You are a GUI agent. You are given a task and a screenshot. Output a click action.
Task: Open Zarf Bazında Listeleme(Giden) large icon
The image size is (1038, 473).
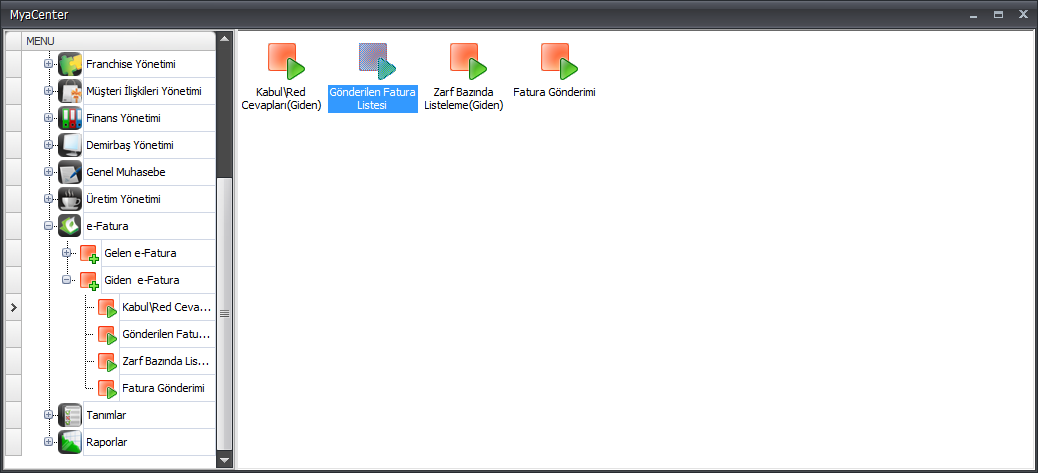tap(468, 60)
